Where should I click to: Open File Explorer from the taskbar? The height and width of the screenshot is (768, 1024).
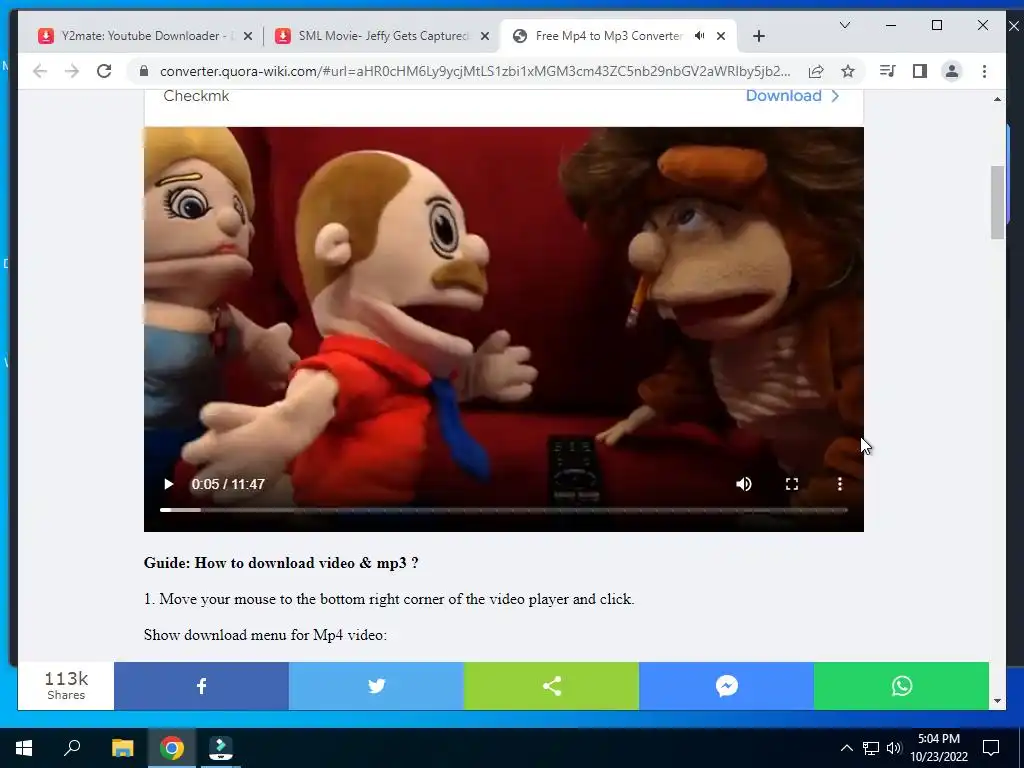[122, 748]
